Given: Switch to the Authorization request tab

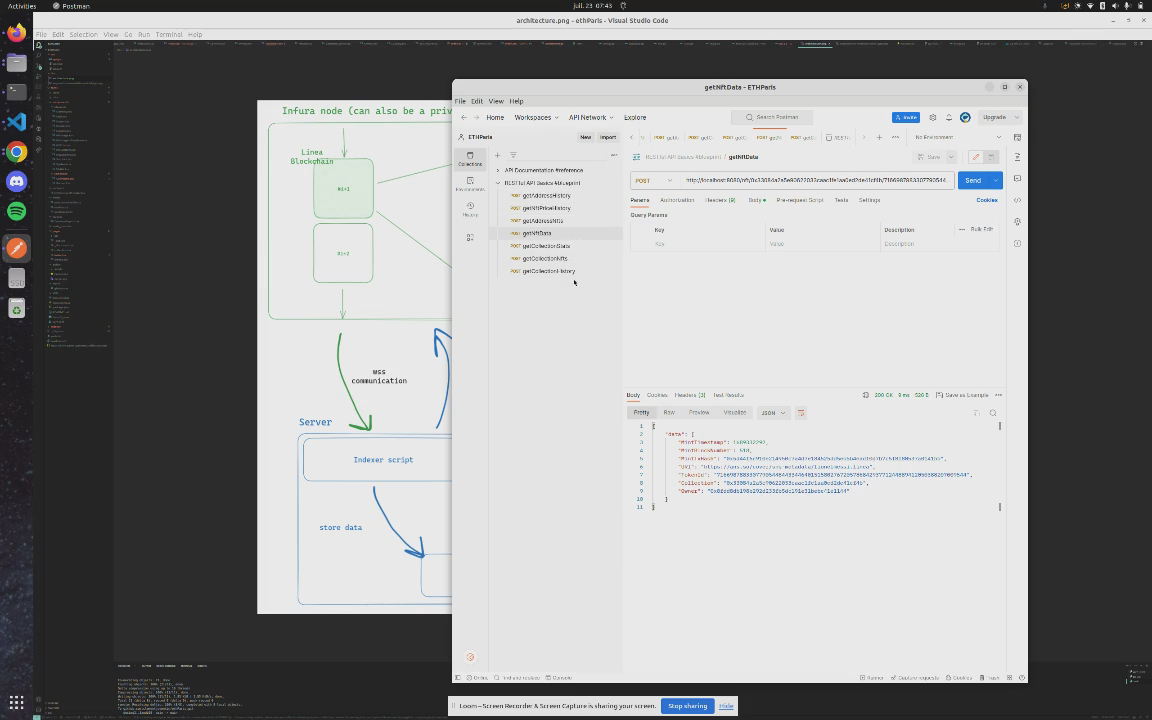Looking at the screenshot, I should click(x=677, y=201).
